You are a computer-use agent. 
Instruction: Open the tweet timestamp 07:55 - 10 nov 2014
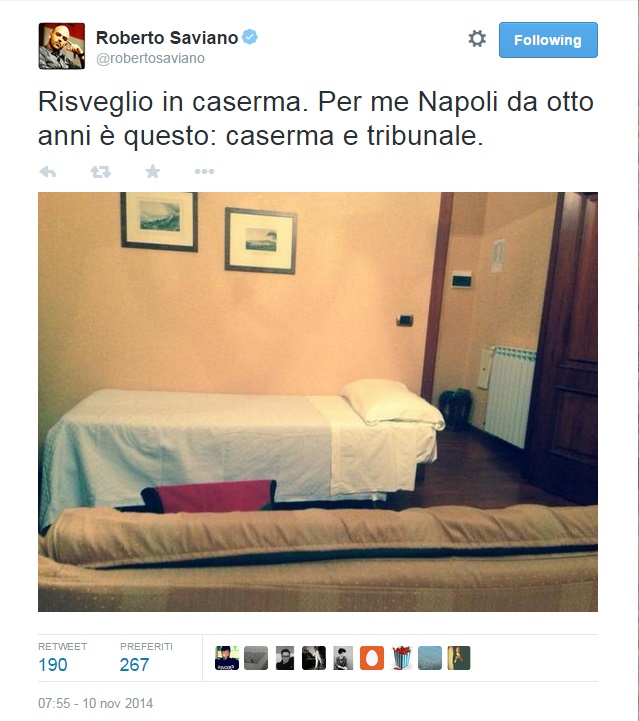[96, 703]
